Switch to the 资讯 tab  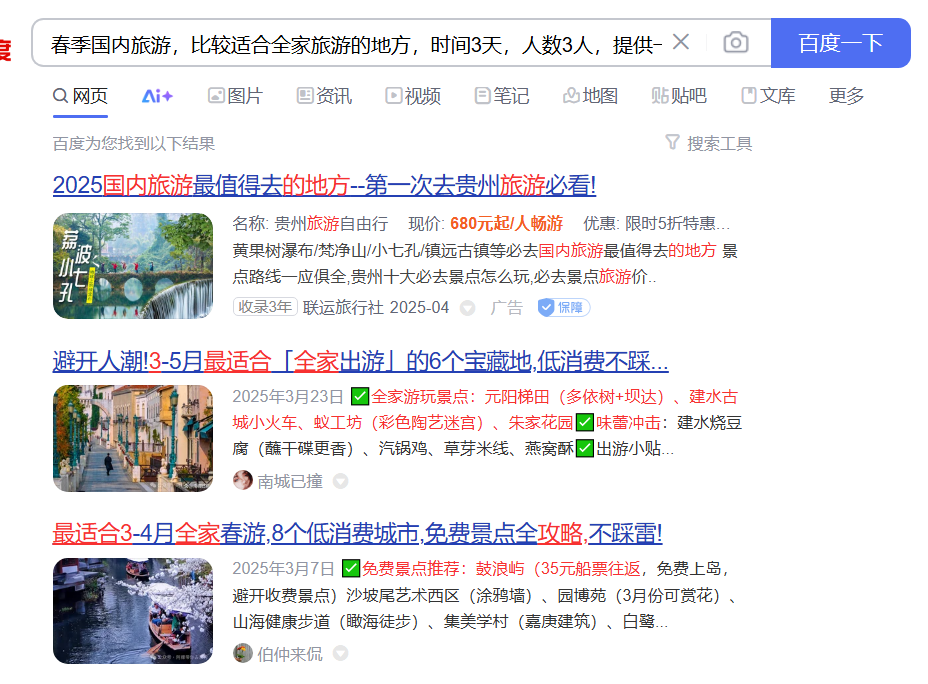(x=324, y=96)
